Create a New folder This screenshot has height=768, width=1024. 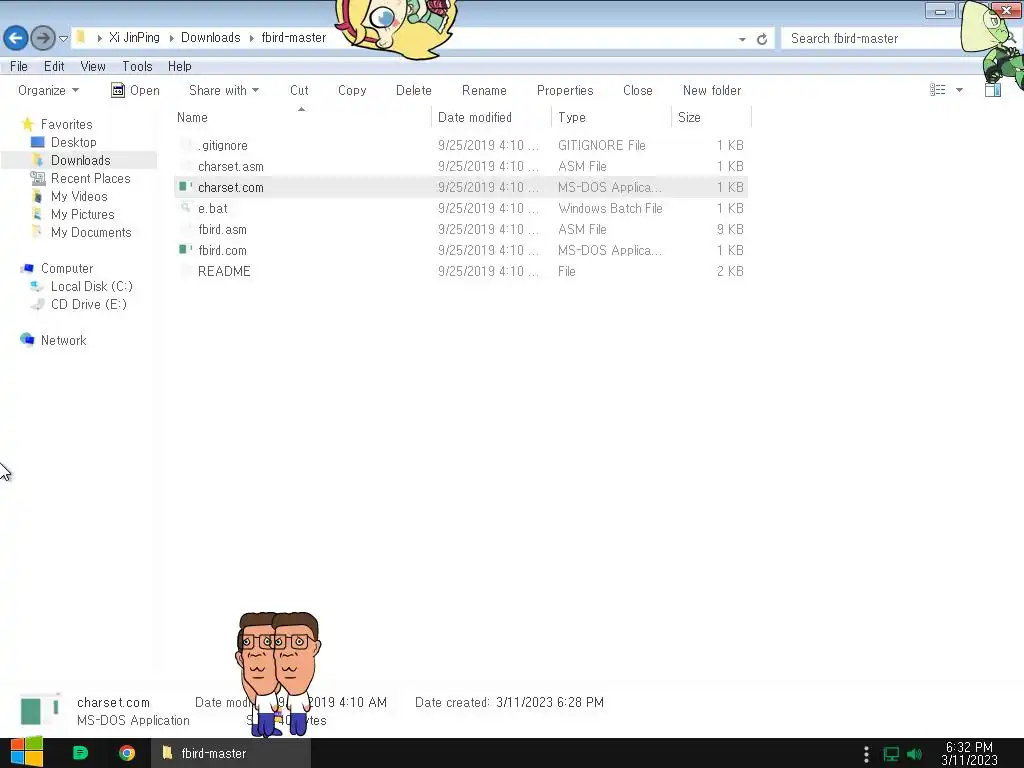712,90
